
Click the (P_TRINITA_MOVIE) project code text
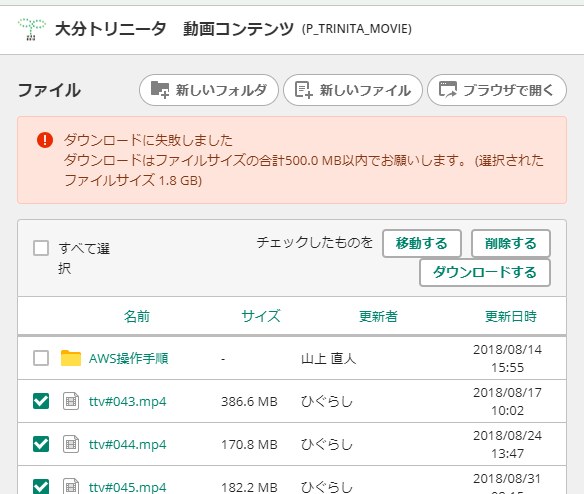(x=357, y=29)
